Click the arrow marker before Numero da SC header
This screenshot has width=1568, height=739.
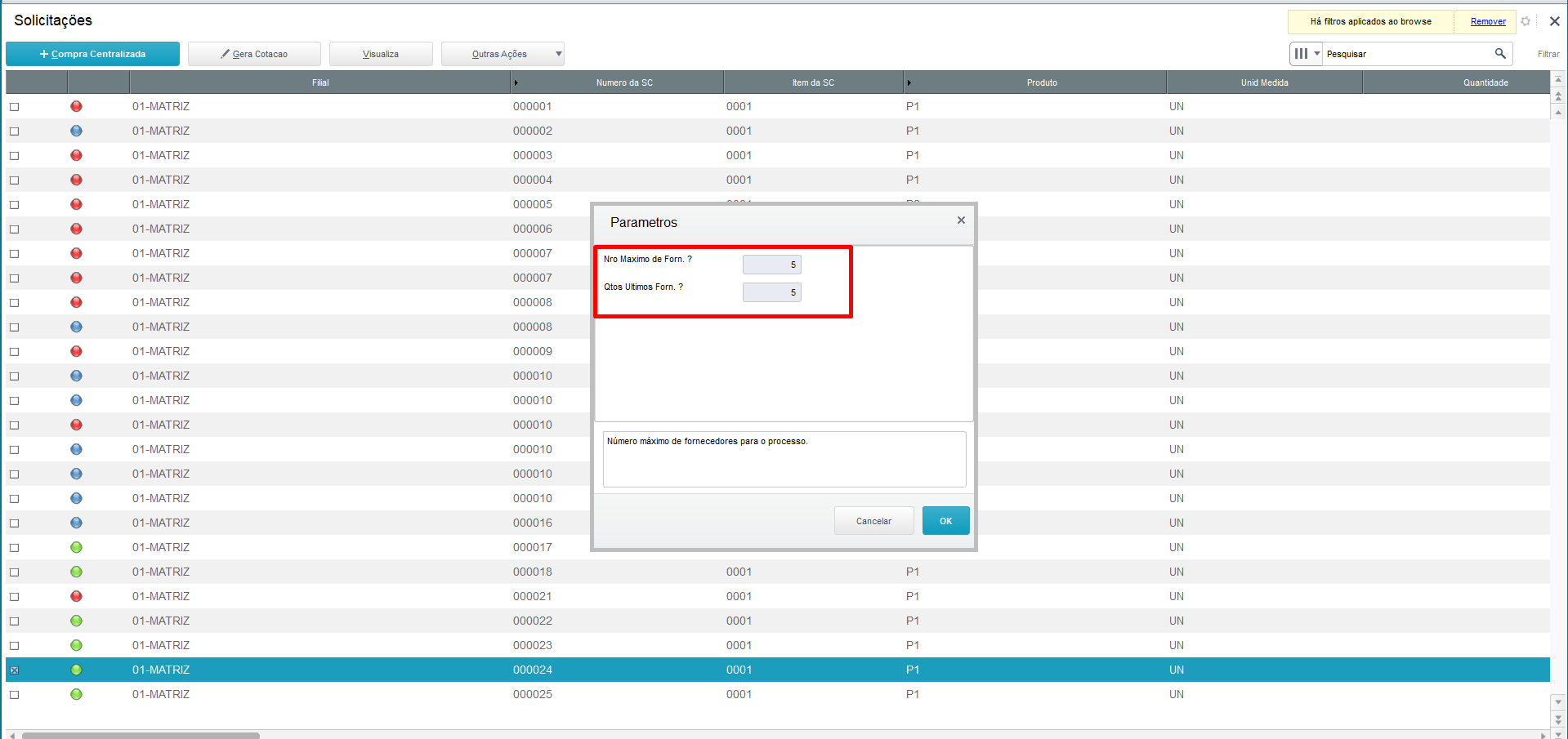516,82
